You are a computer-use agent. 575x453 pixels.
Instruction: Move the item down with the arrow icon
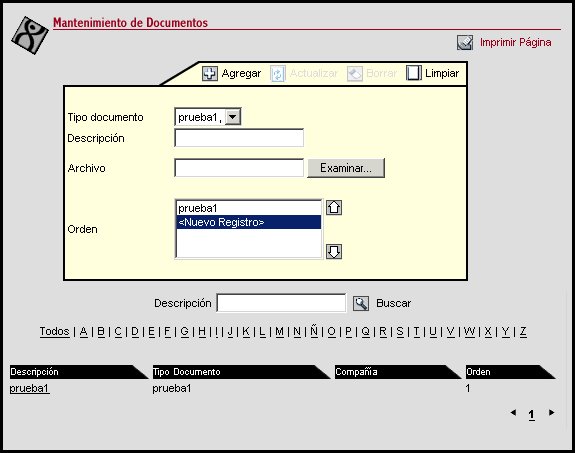click(334, 252)
